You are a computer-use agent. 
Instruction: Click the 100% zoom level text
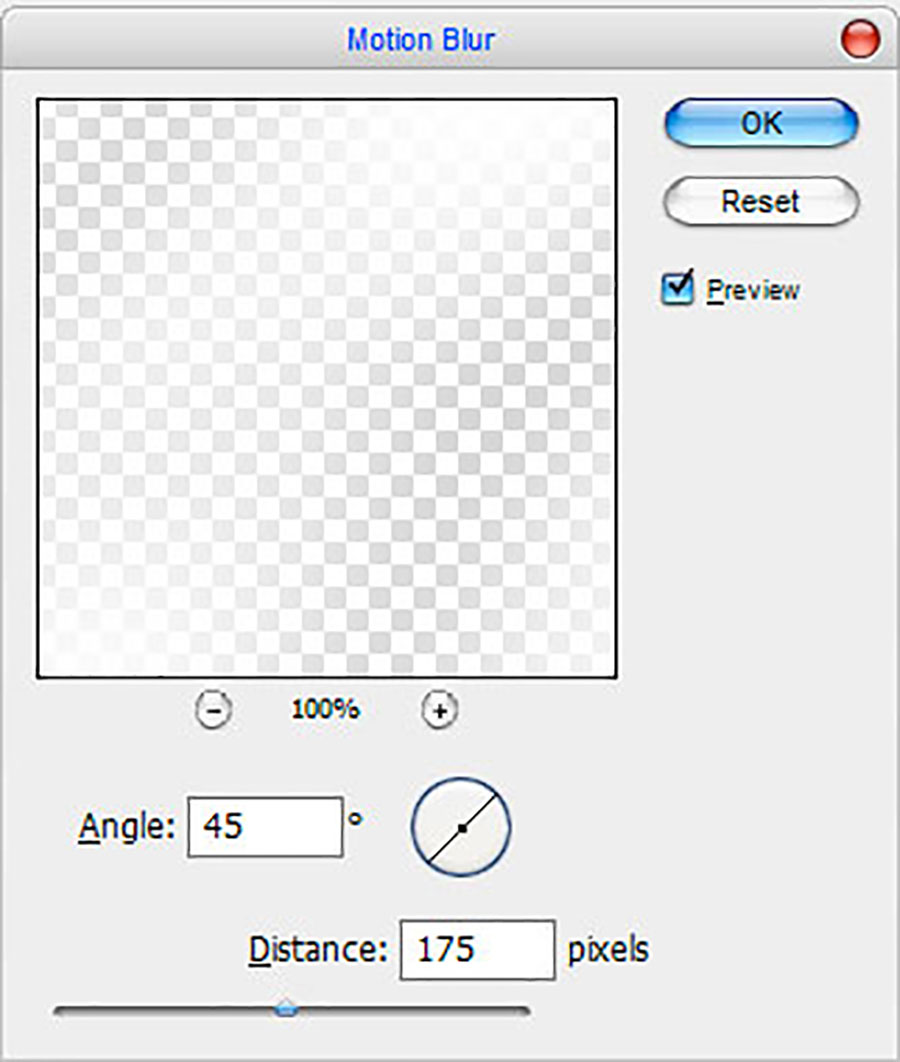click(325, 710)
